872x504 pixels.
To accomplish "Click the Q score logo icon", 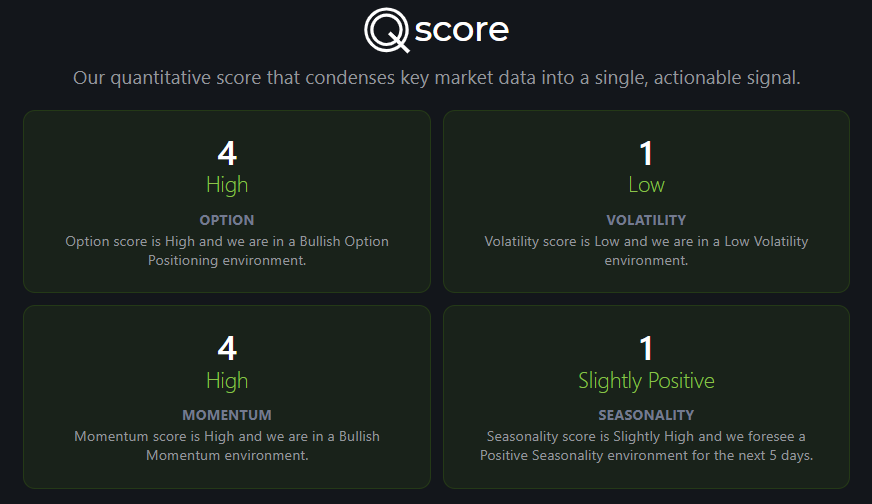I will (x=387, y=30).
